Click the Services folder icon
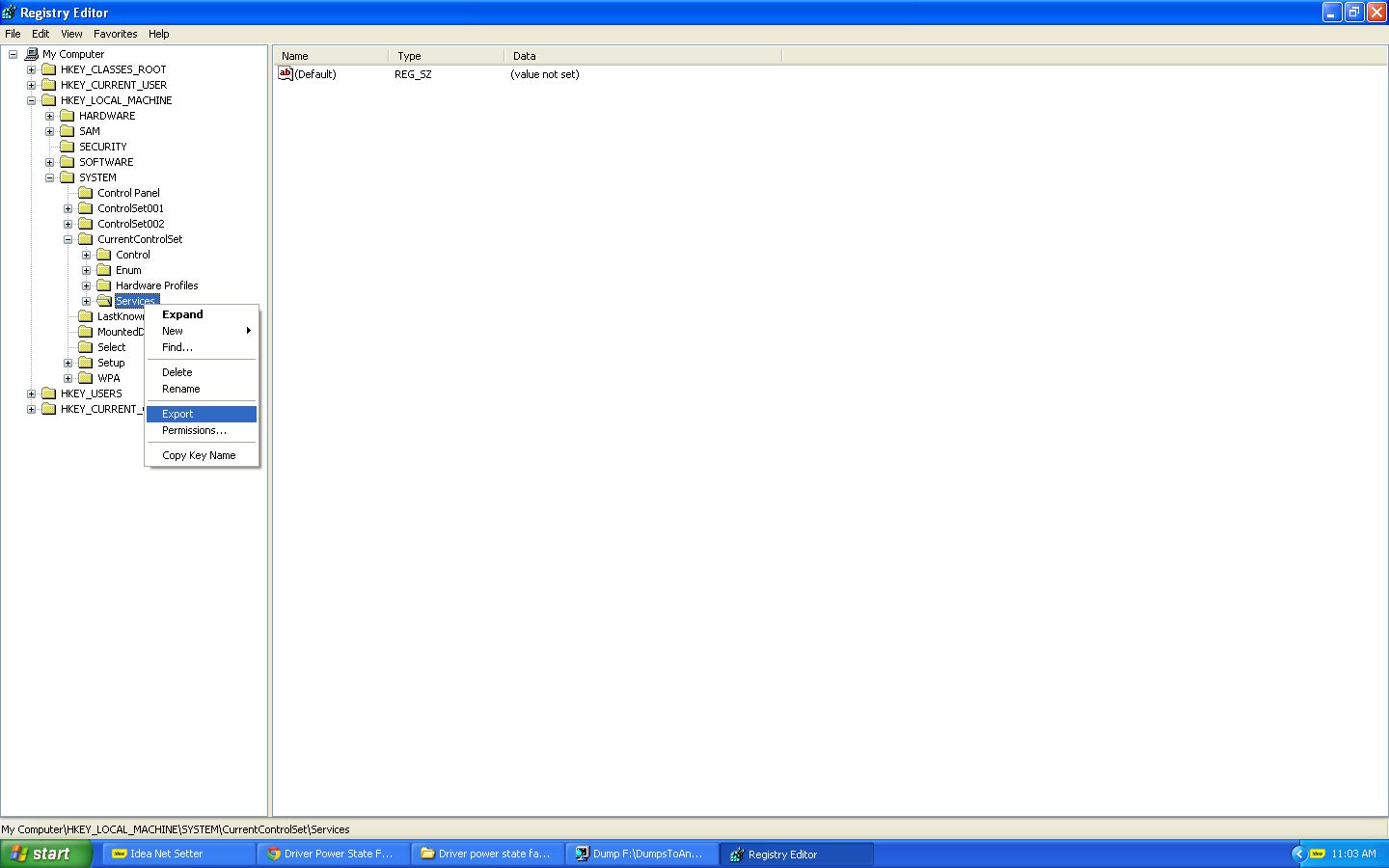The height and width of the screenshot is (868, 1389). [106, 300]
